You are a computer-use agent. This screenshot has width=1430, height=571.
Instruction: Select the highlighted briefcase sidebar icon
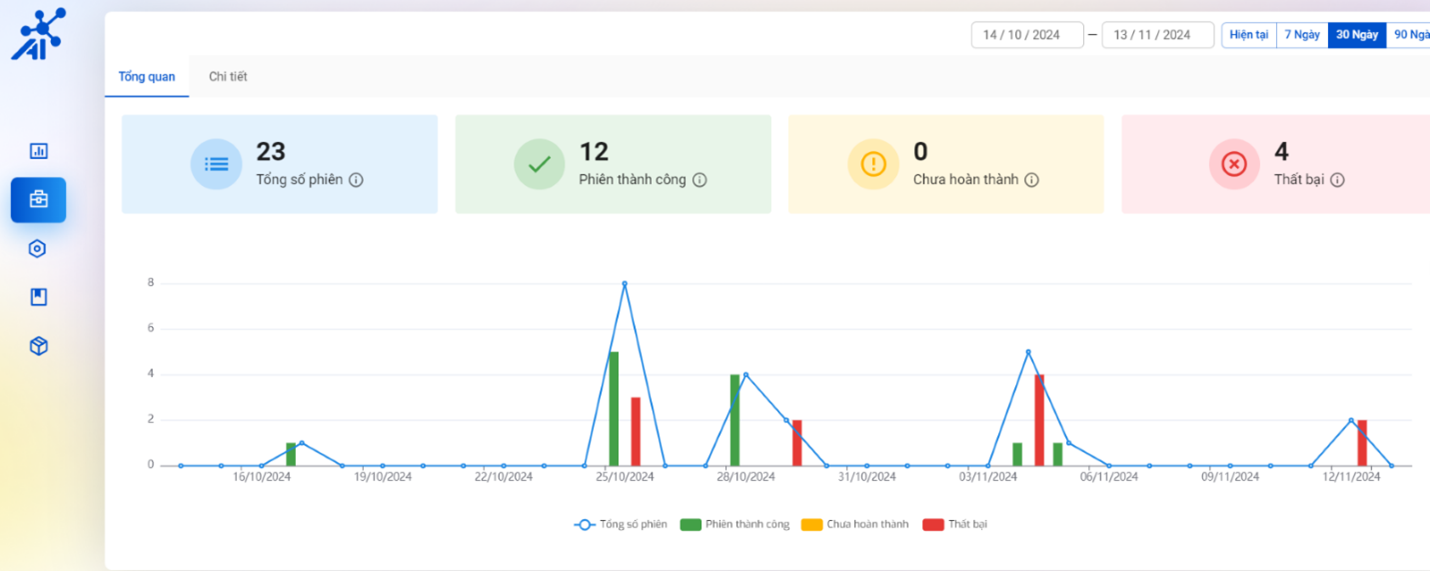pos(39,200)
